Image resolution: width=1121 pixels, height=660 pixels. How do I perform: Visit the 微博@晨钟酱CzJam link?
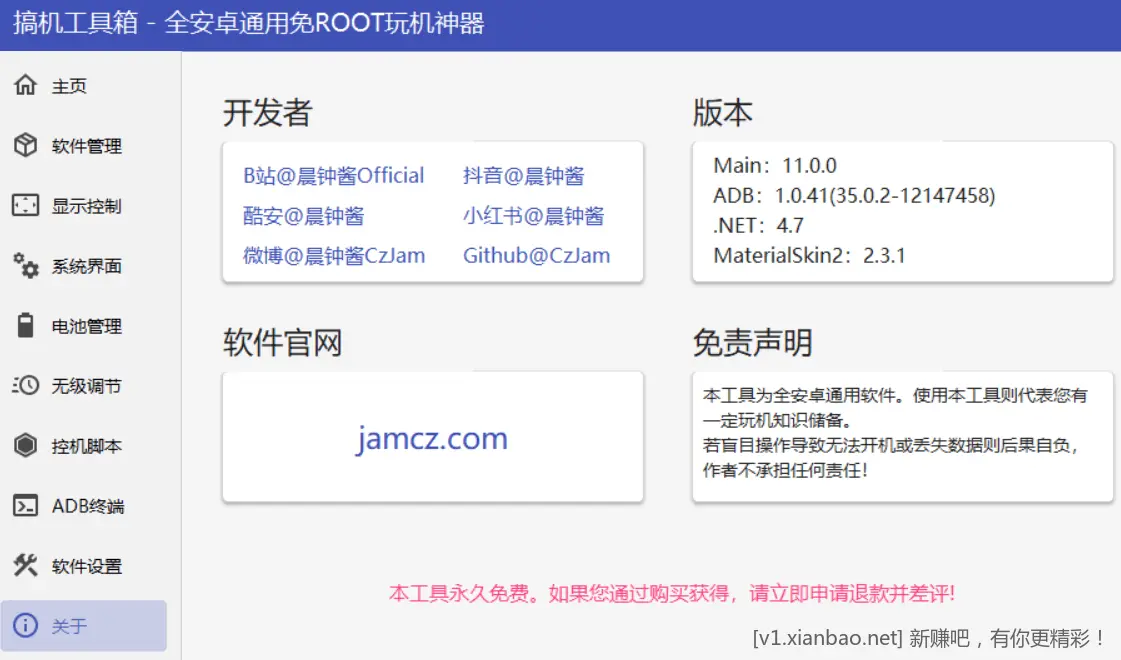[x=334, y=256]
